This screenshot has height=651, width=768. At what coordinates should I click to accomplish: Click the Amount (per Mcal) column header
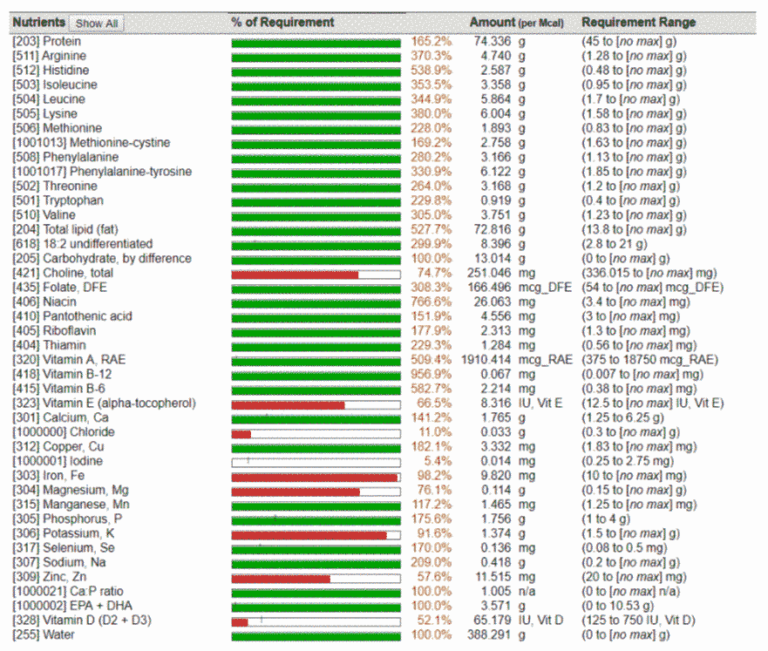pyautogui.click(x=516, y=22)
